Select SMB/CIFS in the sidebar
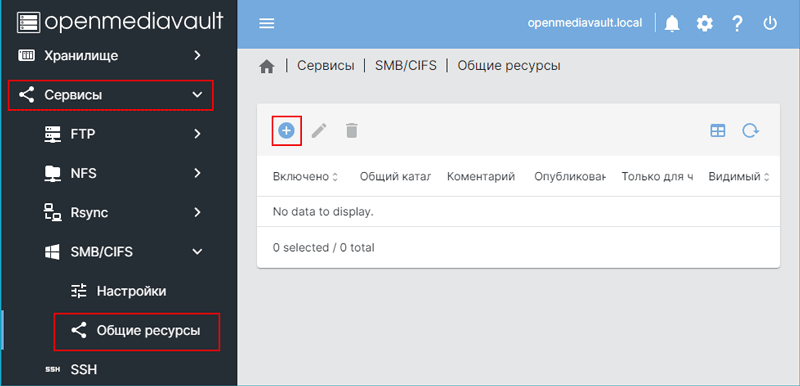 click(118, 252)
